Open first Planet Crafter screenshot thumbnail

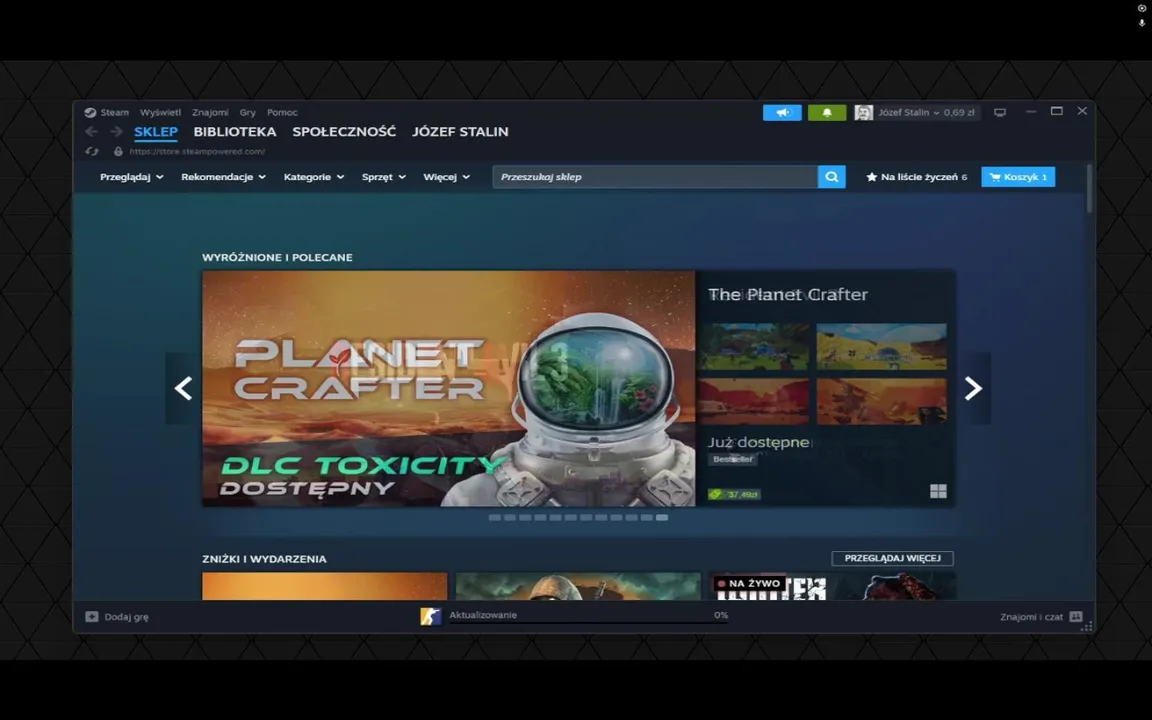(x=754, y=346)
